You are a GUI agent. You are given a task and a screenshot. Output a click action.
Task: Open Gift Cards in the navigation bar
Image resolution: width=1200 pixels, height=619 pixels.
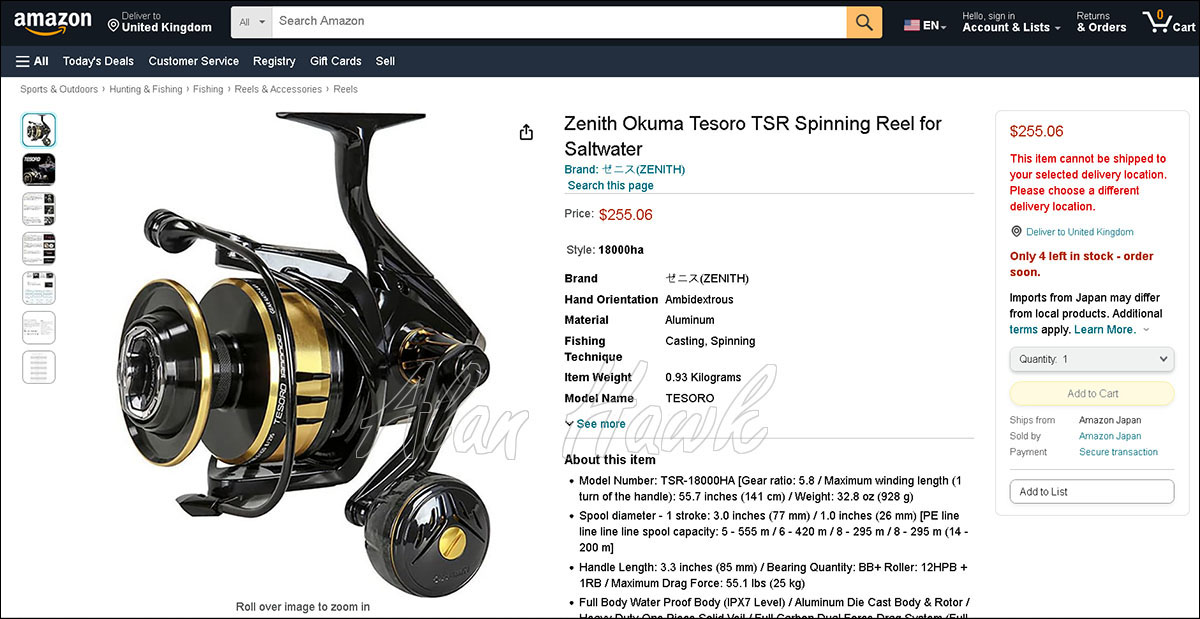[x=335, y=61]
